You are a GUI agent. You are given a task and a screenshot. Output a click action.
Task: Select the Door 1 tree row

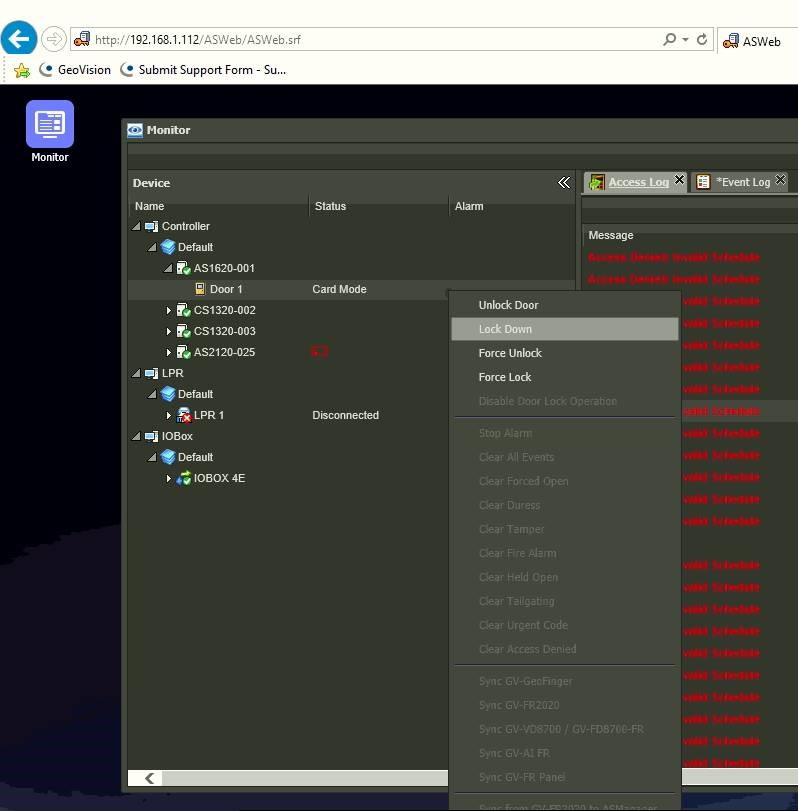pyautogui.click(x=351, y=289)
